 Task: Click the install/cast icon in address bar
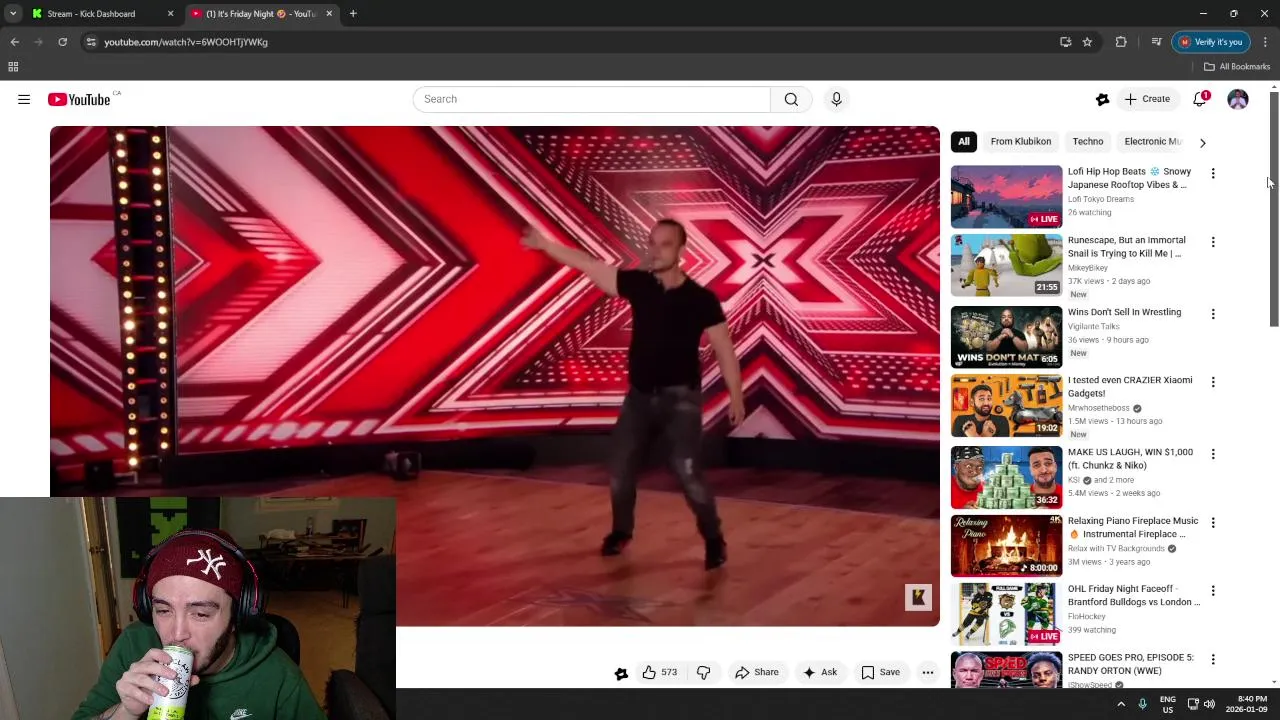point(1065,42)
